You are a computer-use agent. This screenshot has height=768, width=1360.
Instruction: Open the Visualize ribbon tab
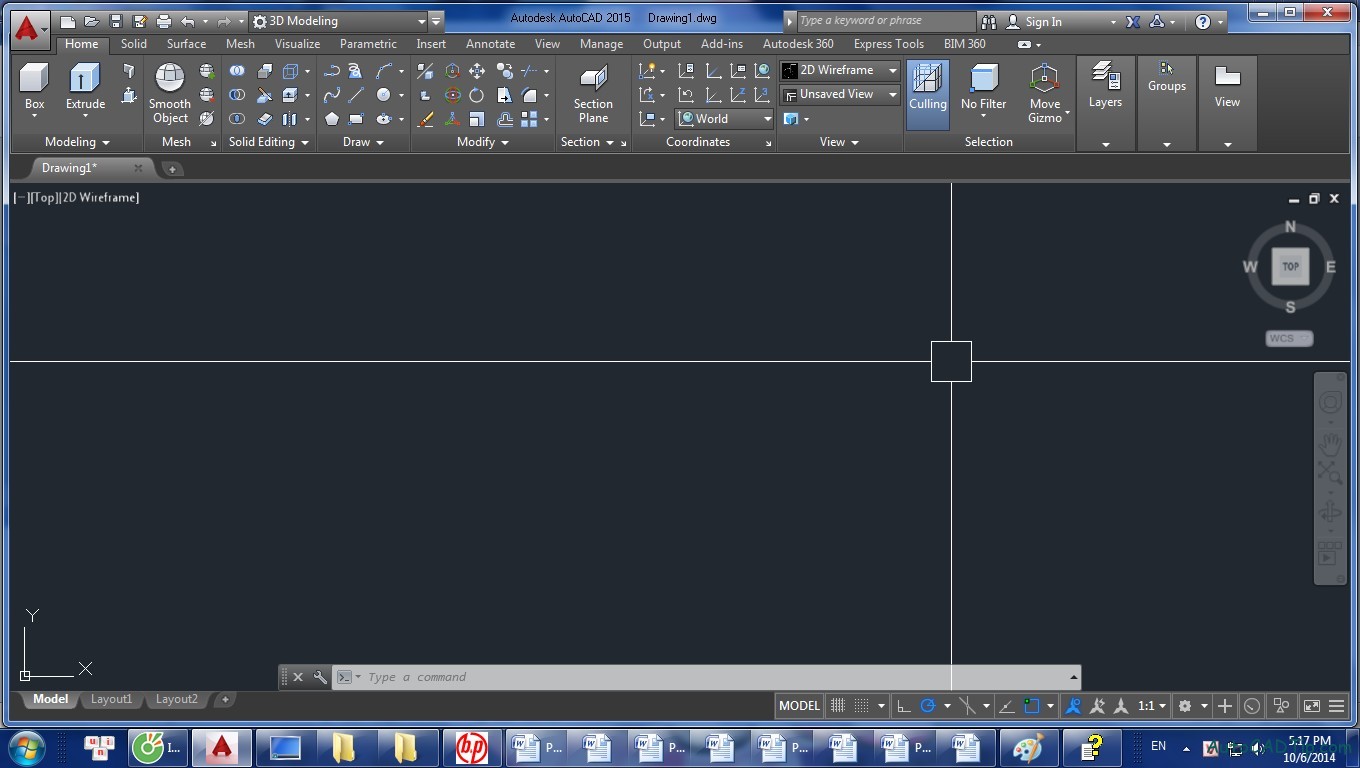click(x=298, y=44)
